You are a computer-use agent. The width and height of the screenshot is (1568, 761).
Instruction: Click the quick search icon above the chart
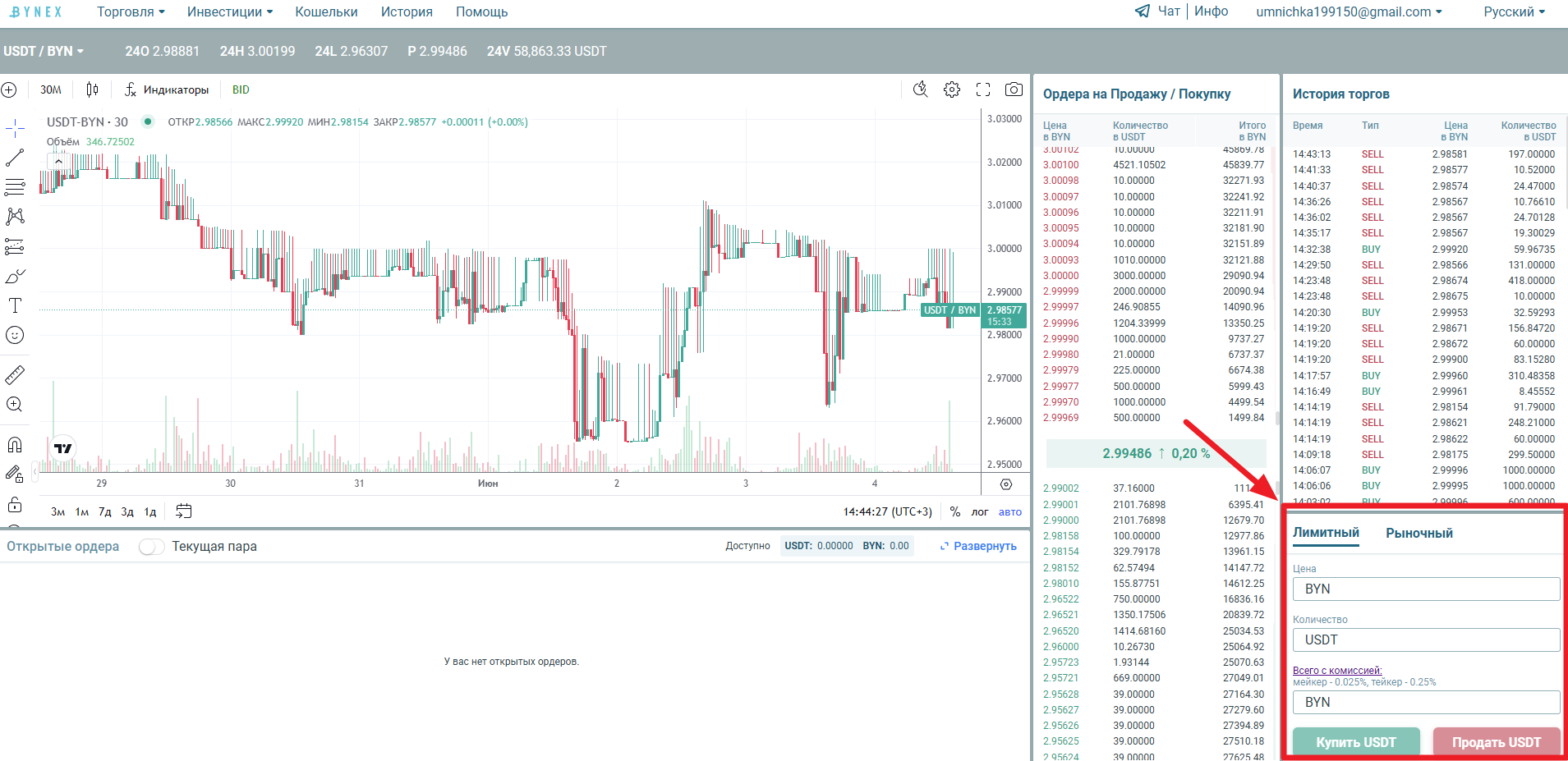921,89
